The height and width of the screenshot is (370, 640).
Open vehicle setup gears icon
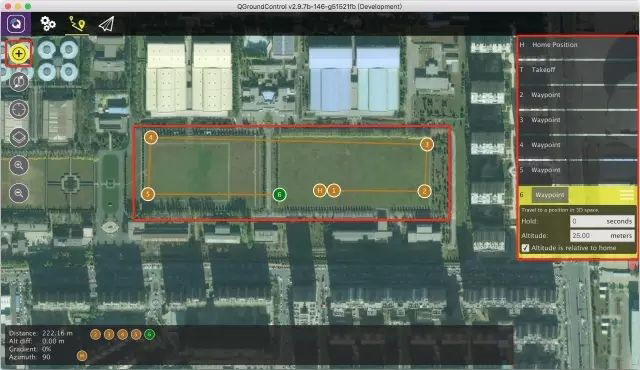tap(48, 24)
